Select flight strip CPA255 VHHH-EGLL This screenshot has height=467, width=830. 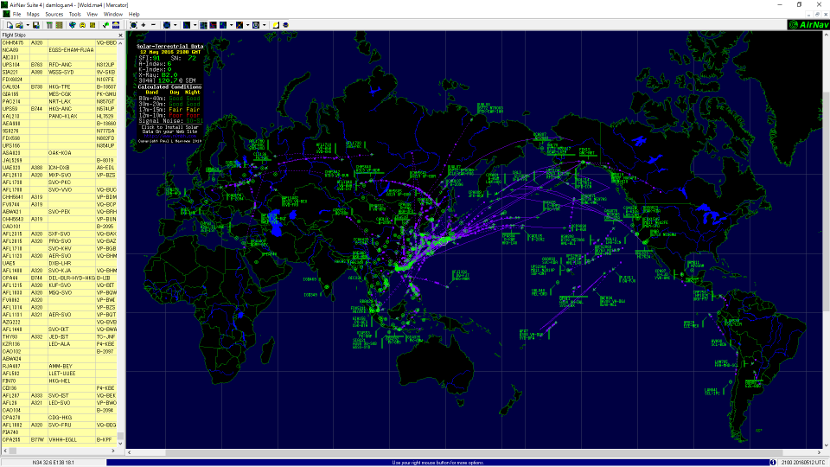[60, 438]
